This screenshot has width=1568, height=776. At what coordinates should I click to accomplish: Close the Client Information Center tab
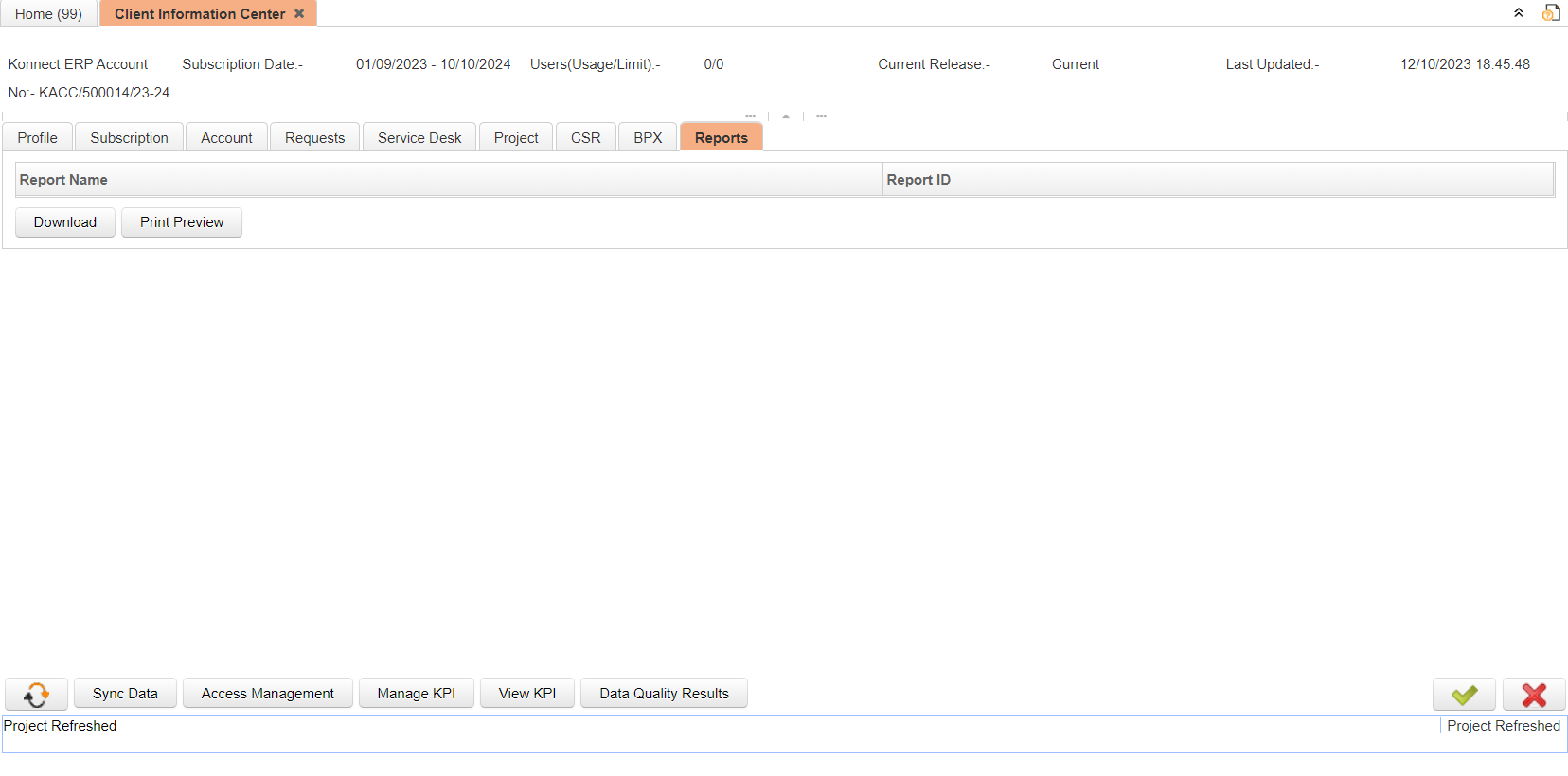(299, 13)
